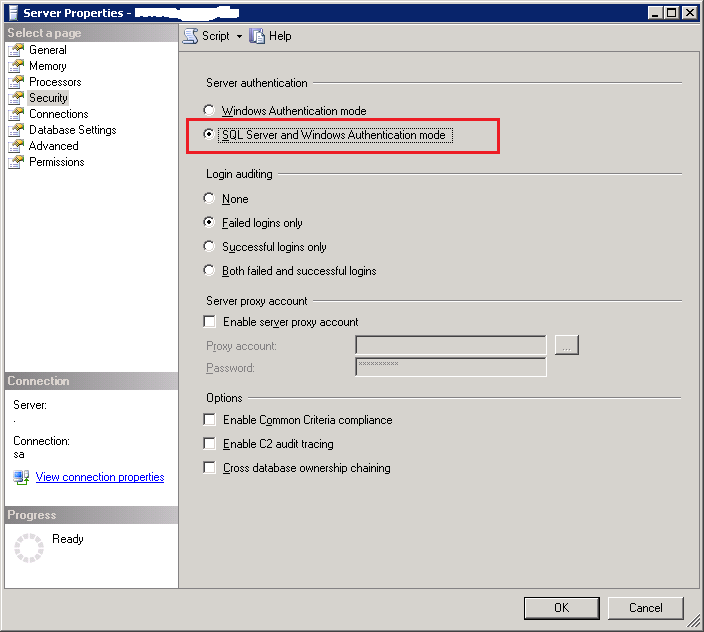Click the 'Server proxy account' section heading
The width and height of the screenshot is (704, 632).
tap(257, 301)
